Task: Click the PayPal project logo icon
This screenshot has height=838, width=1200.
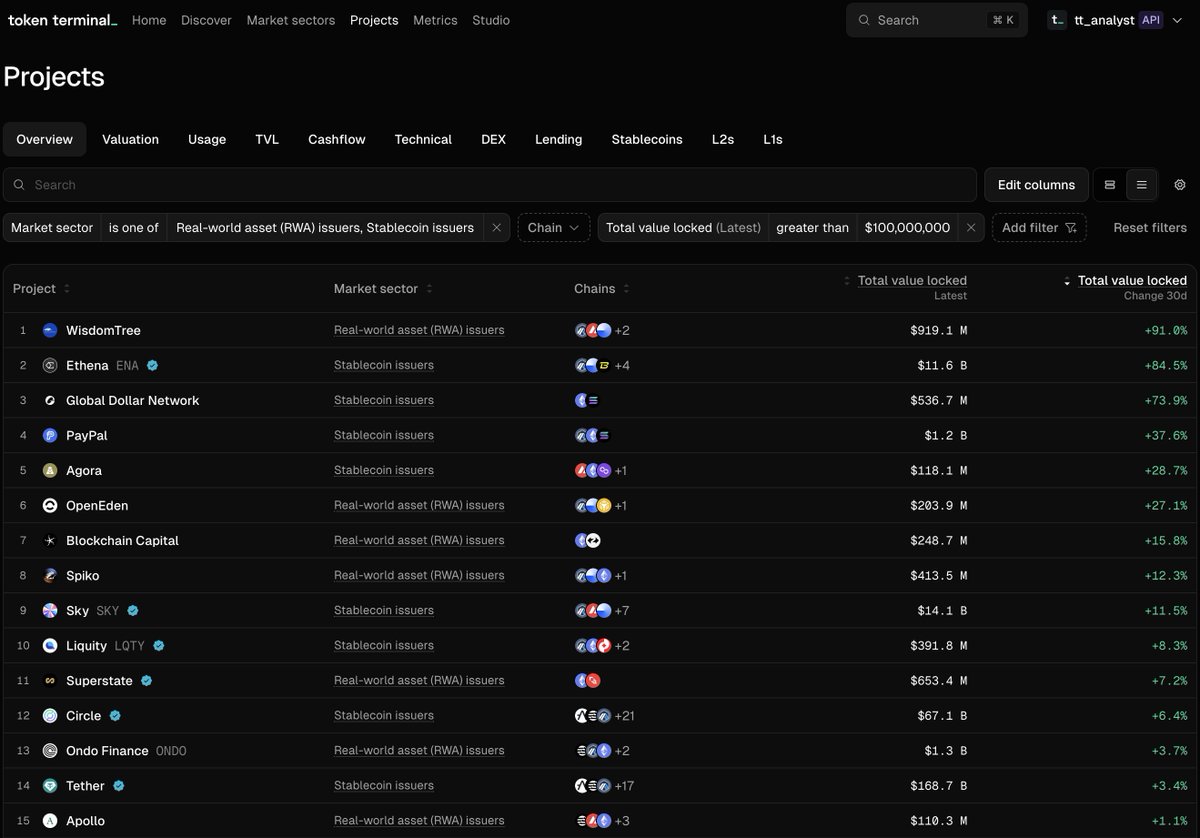Action: [x=50, y=435]
